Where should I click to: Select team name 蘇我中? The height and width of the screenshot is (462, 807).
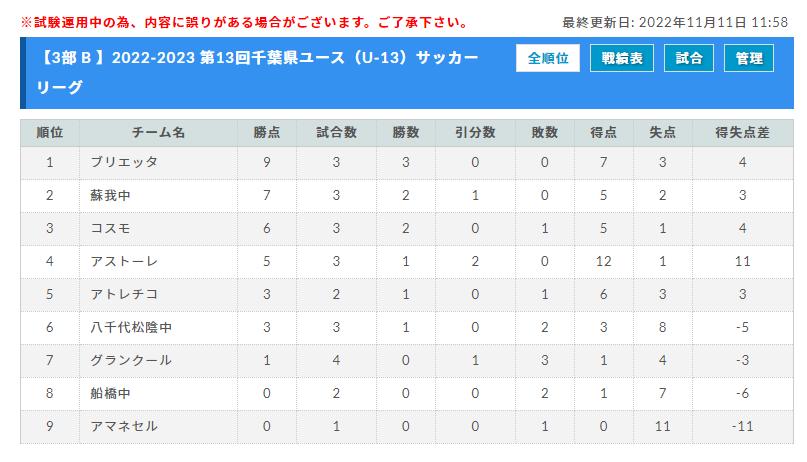[111, 196]
